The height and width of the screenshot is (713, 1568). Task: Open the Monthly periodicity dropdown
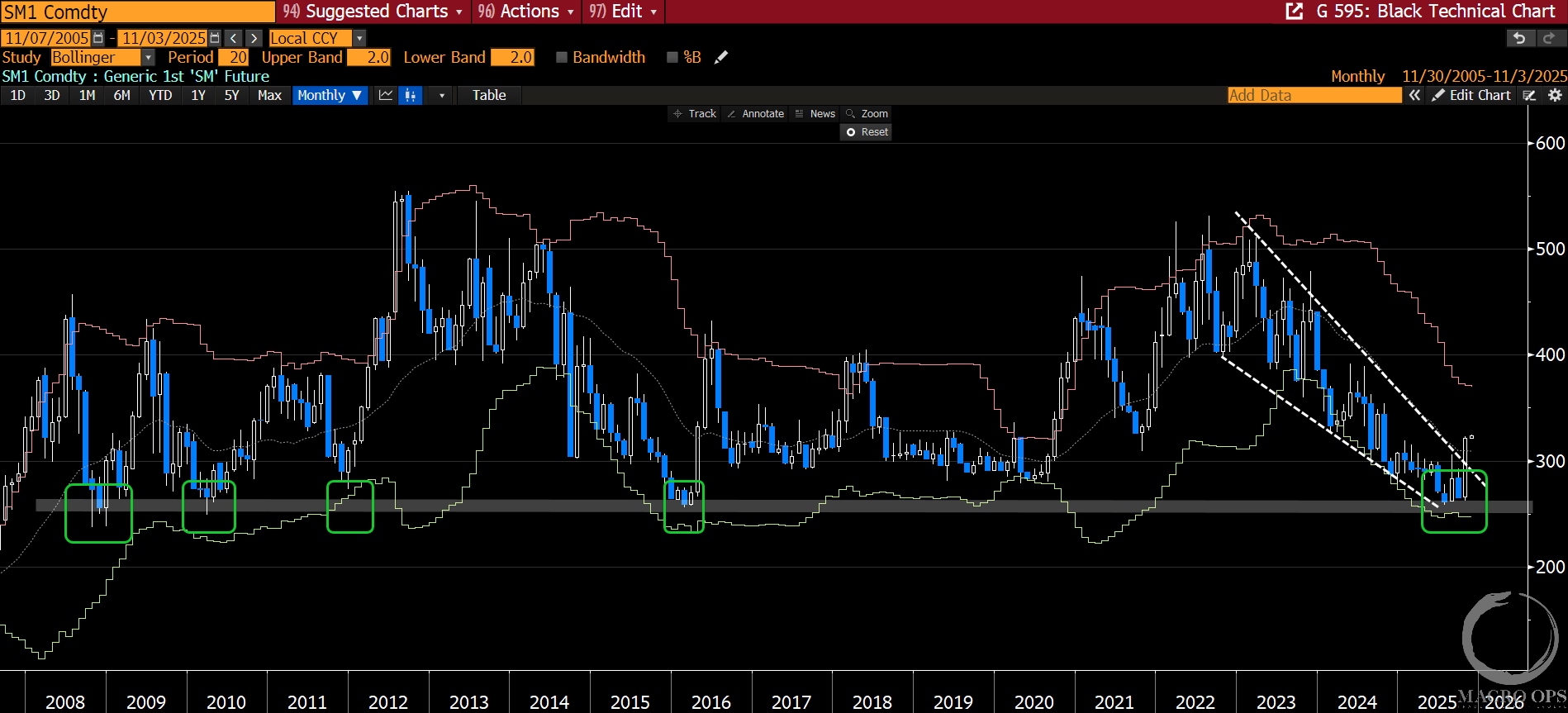[330, 95]
